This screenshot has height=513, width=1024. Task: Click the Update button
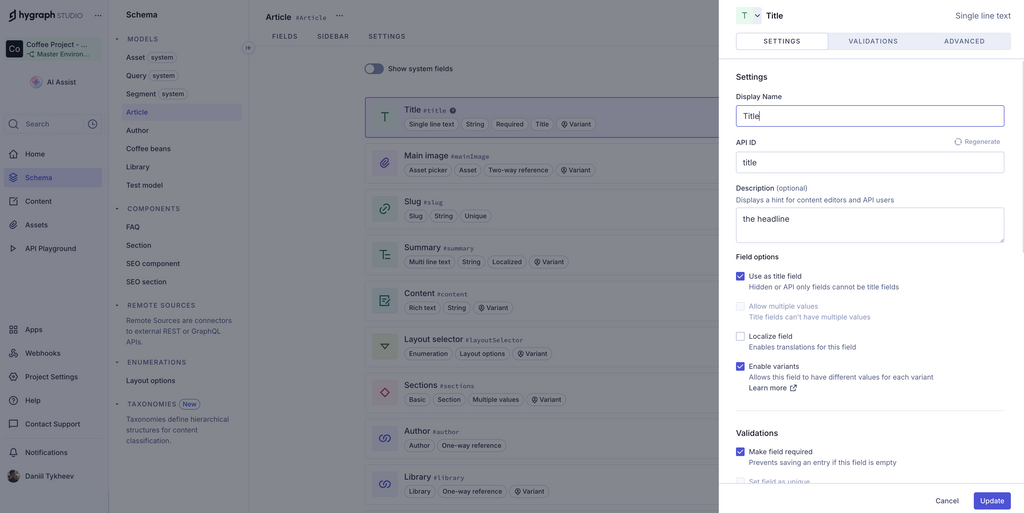click(991, 500)
